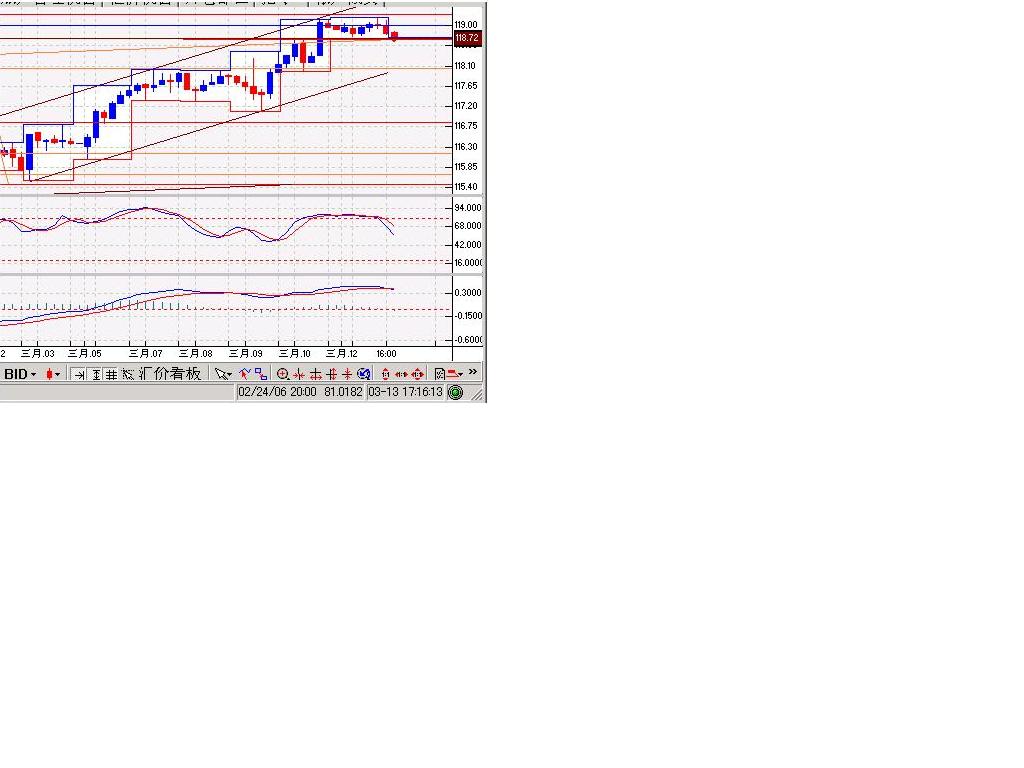The width and height of the screenshot is (1024, 768).
Task: Open the 汇价看板 rate board
Action: 170,374
